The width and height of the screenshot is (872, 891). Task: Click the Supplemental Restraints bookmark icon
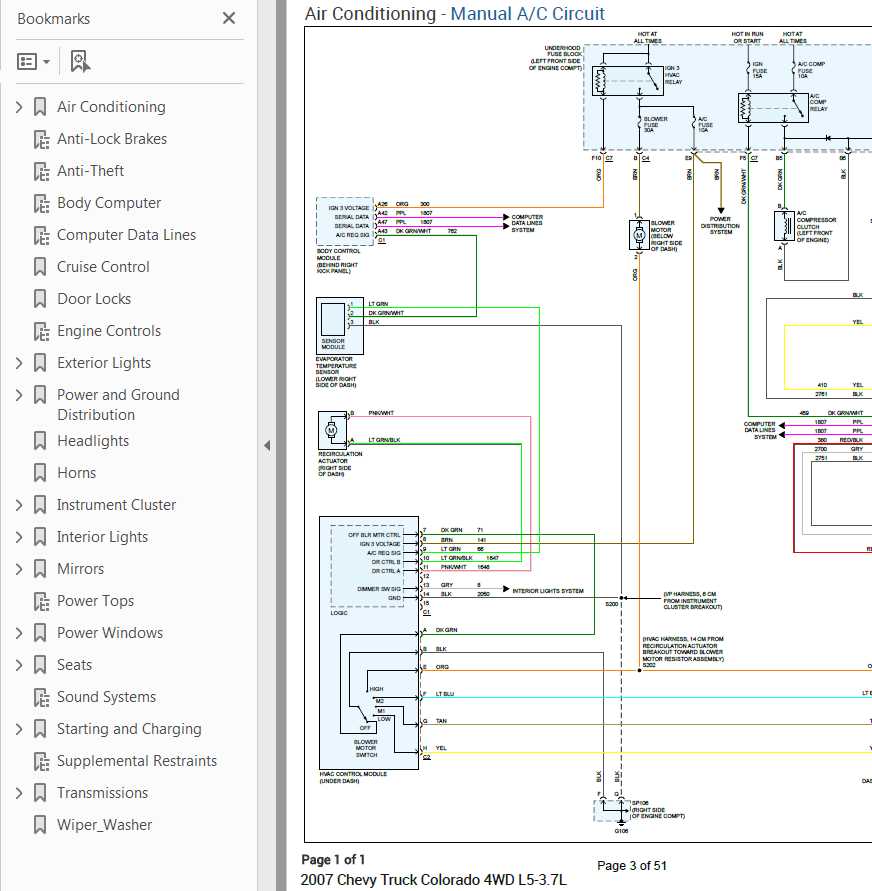click(41, 761)
